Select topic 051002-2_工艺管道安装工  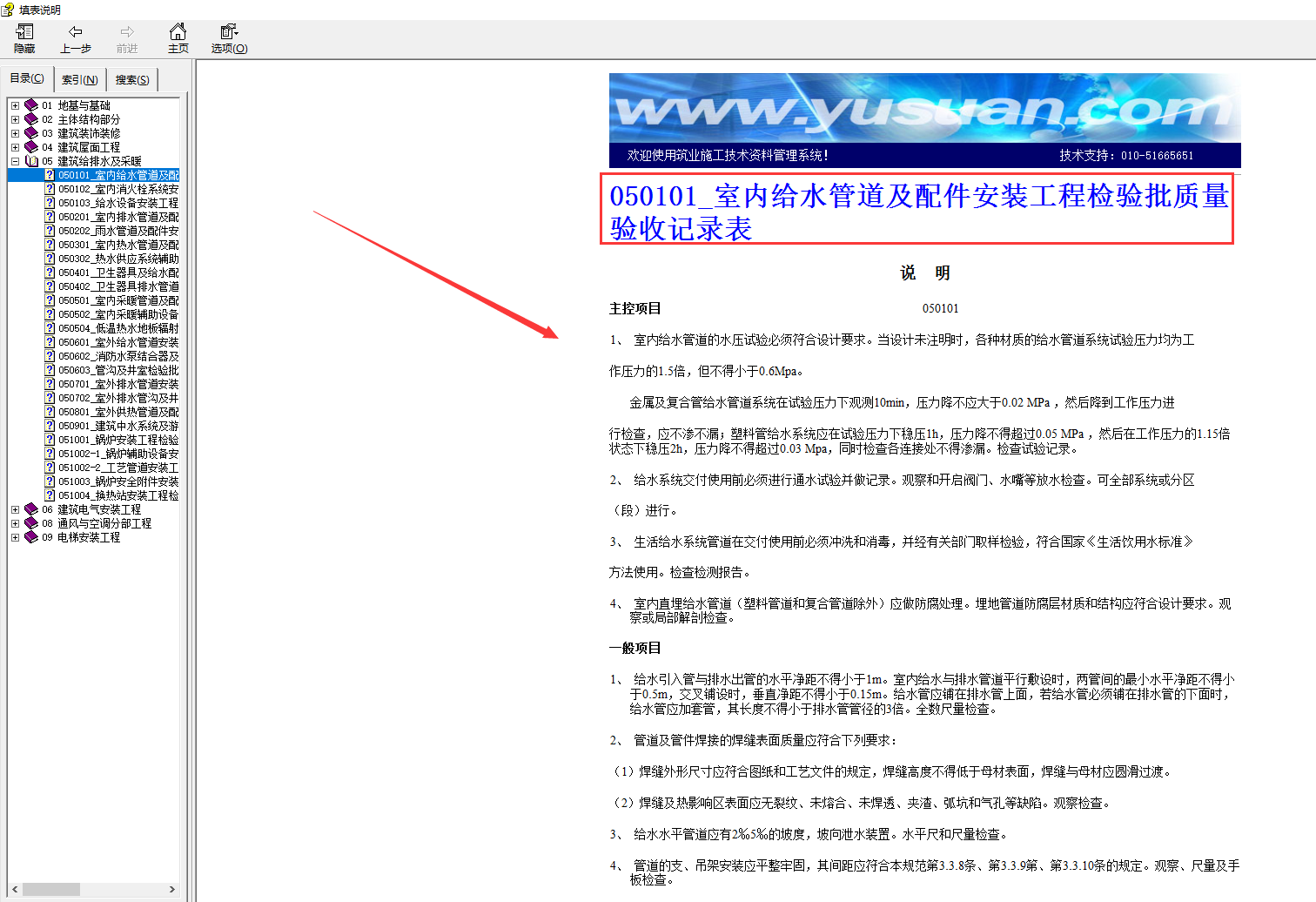[118, 468]
